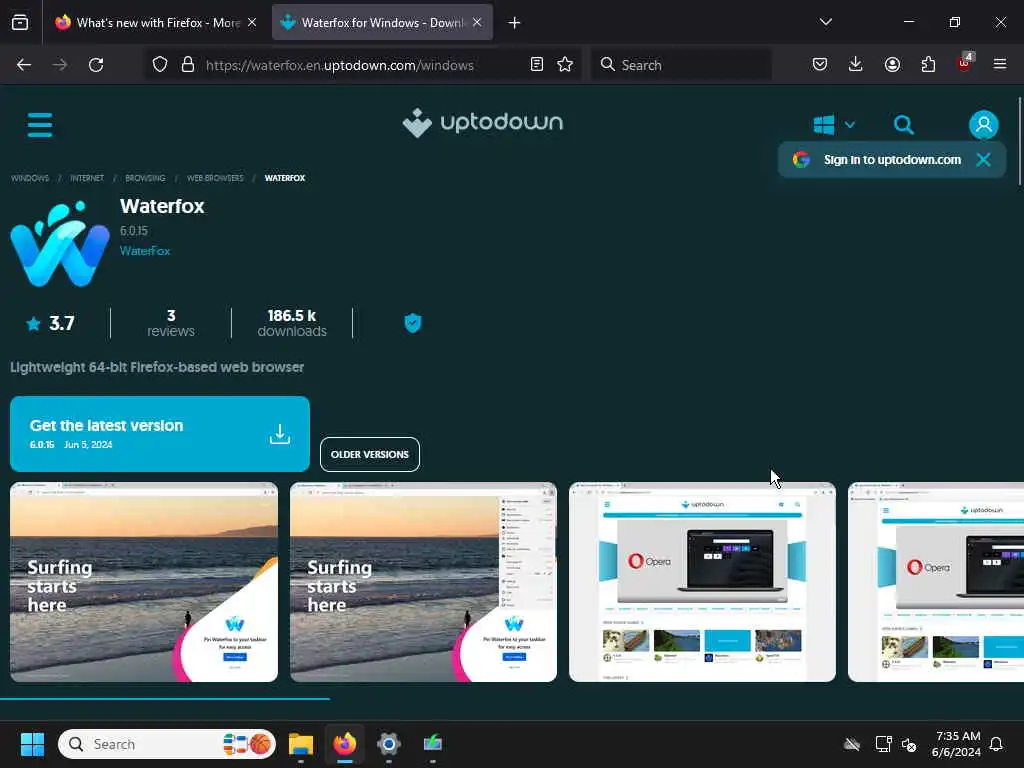Reload the current page
This screenshot has width=1024, height=768.
[x=96, y=65]
